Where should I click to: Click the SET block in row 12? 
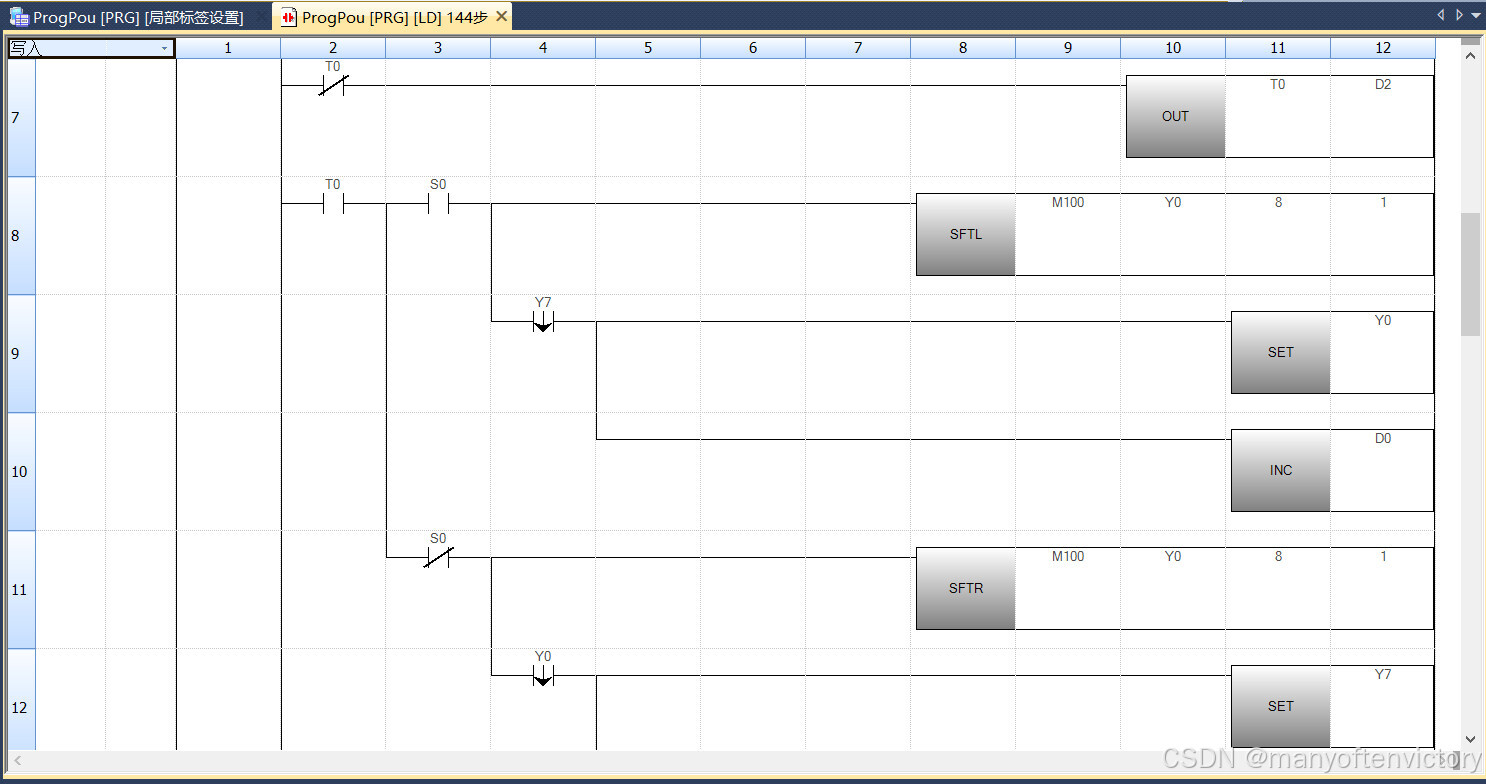1280,706
